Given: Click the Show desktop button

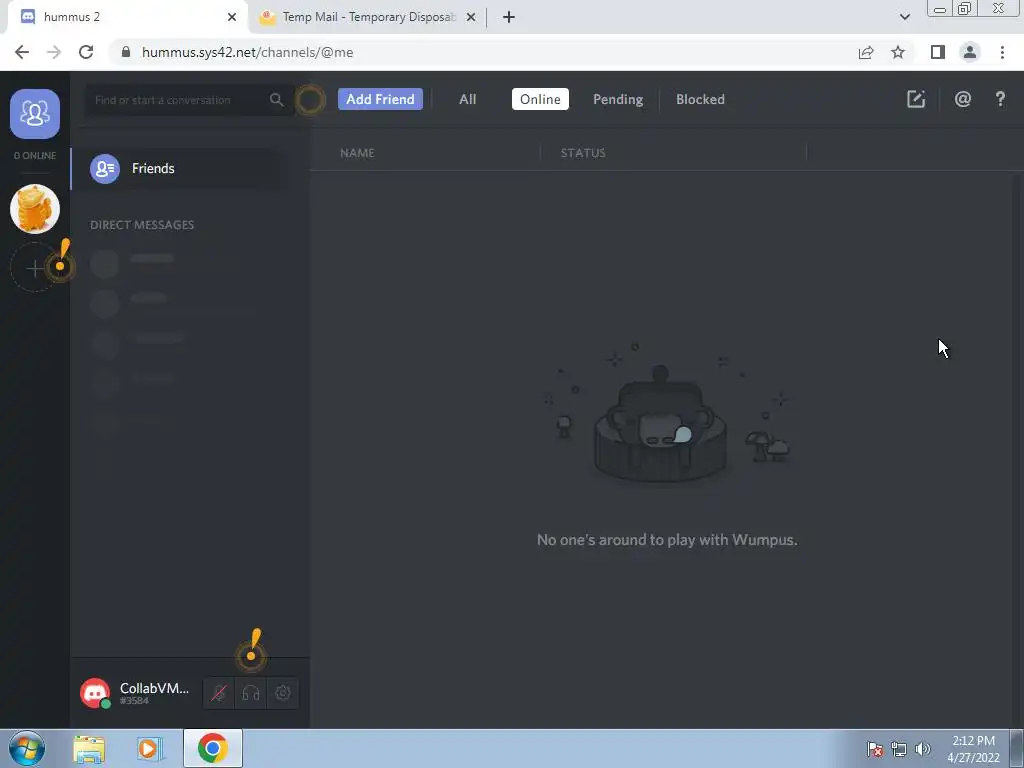Looking at the screenshot, I should pyautogui.click(x=1017, y=748).
